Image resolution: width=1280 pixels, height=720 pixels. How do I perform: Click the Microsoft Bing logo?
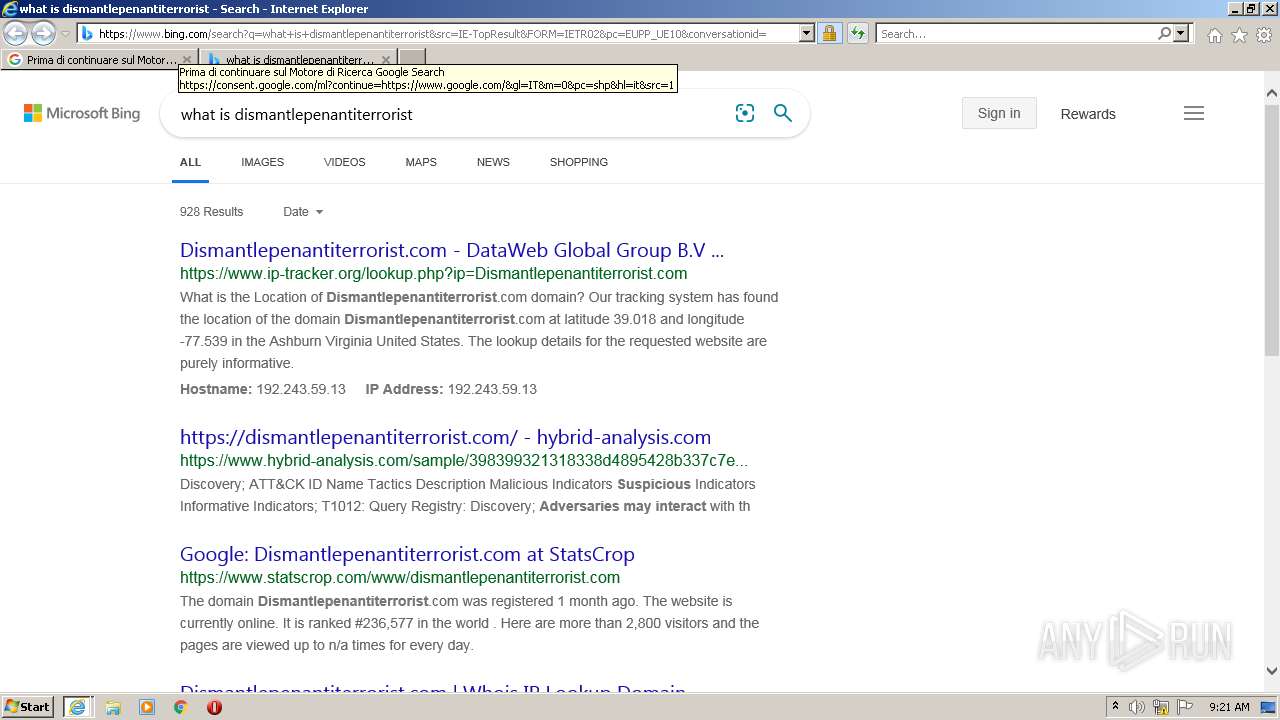(82, 114)
